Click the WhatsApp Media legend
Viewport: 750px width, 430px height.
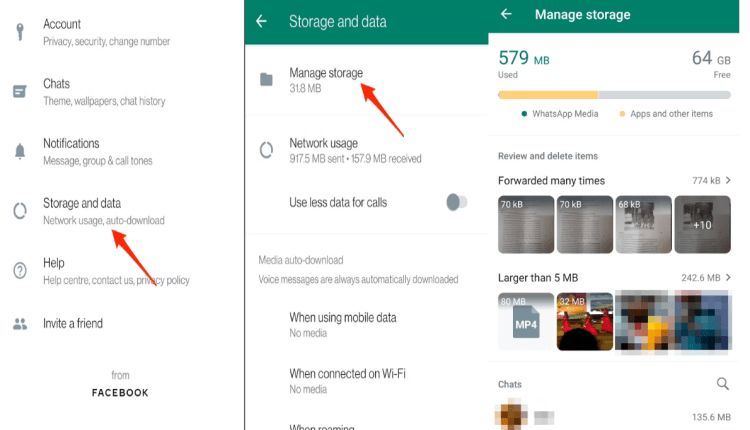coord(560,114)
